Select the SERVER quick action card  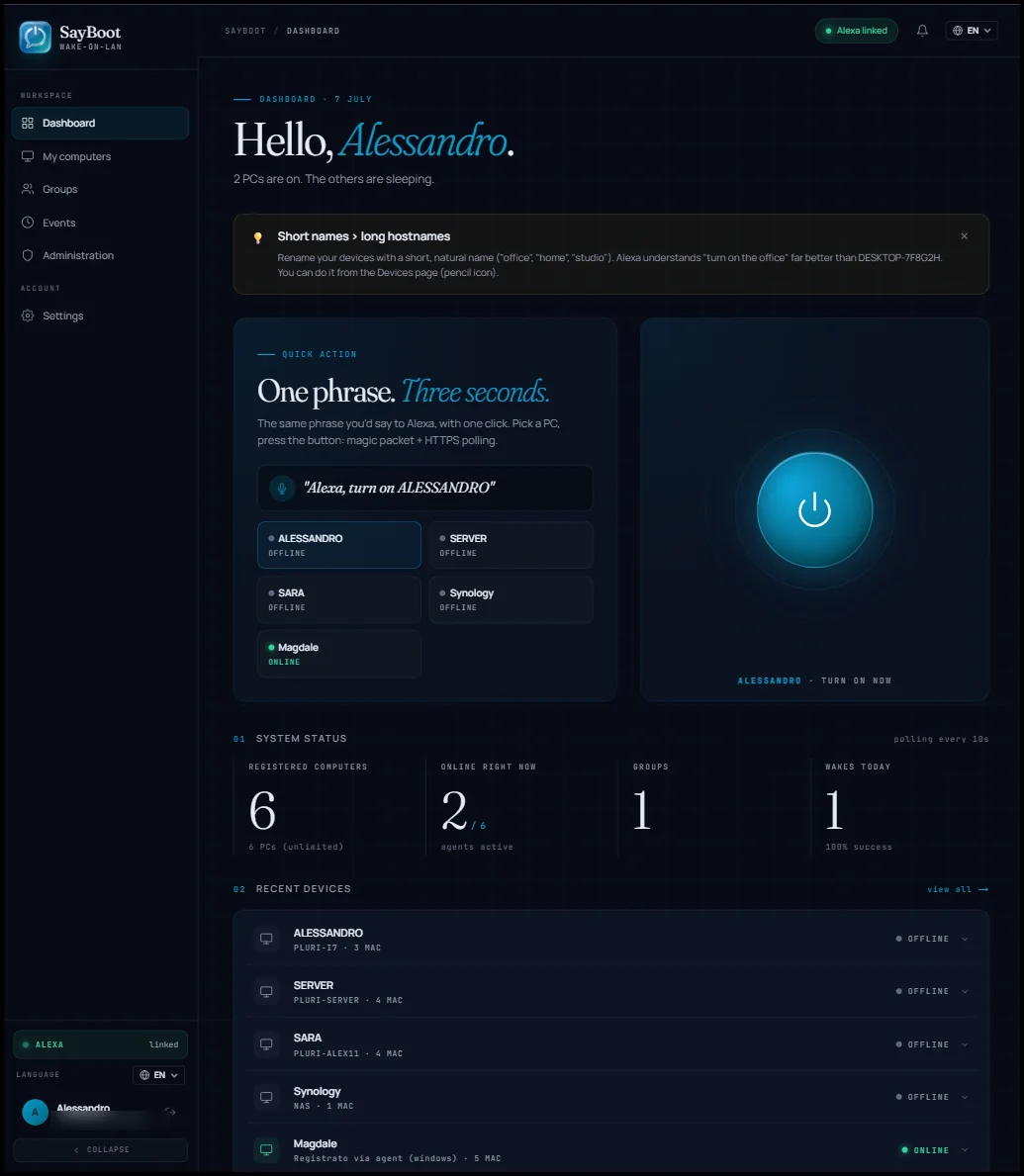[x=511, y=545]
